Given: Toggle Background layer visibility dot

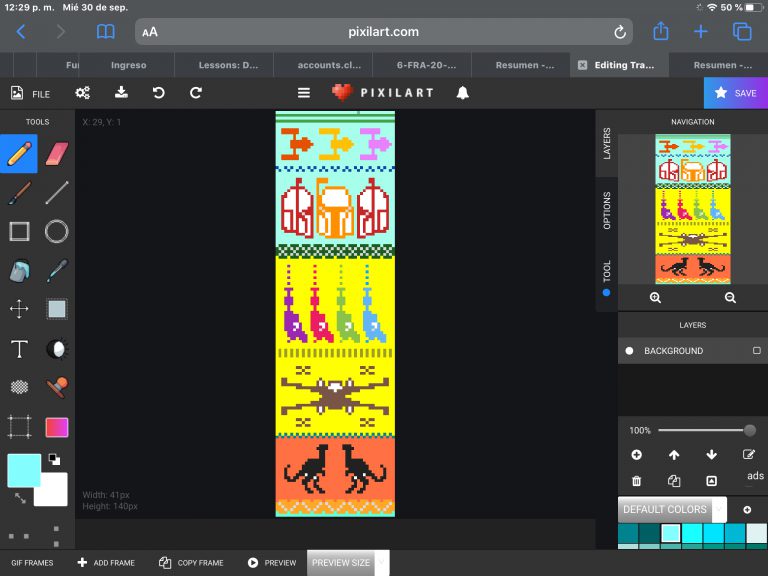Looking at the screenshot, I should tap(629, 351).
